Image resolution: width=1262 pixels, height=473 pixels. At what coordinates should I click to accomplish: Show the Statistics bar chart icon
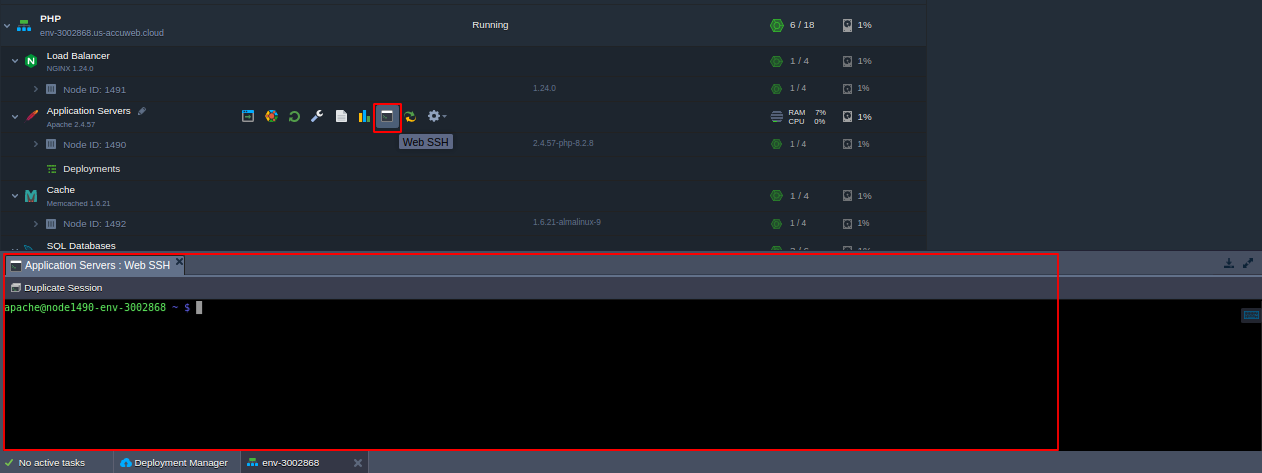point(364,117)
